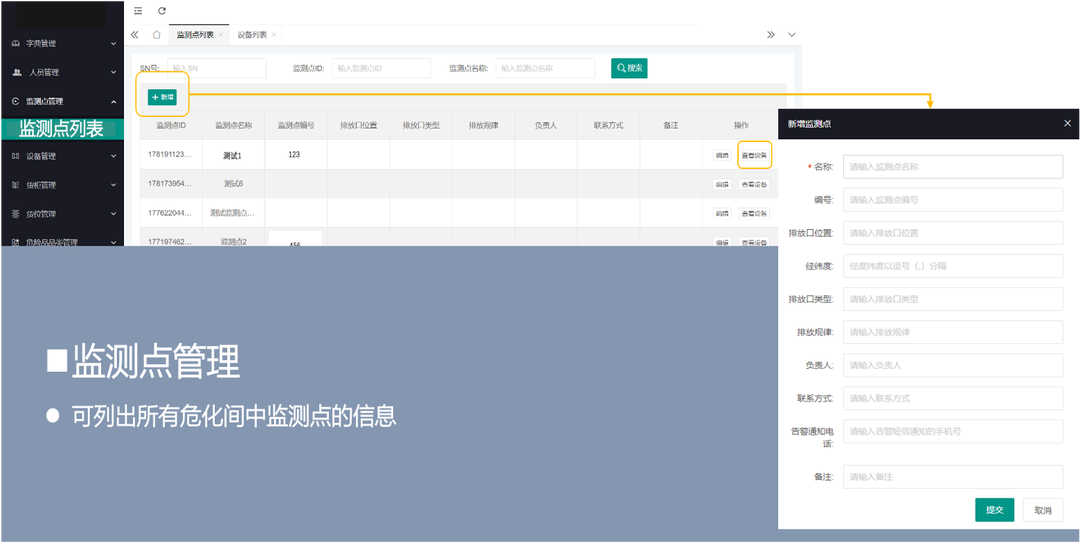Click 编辑 in the 测试1 row
Screen dimensions: 1080x542
coord(722,156)
